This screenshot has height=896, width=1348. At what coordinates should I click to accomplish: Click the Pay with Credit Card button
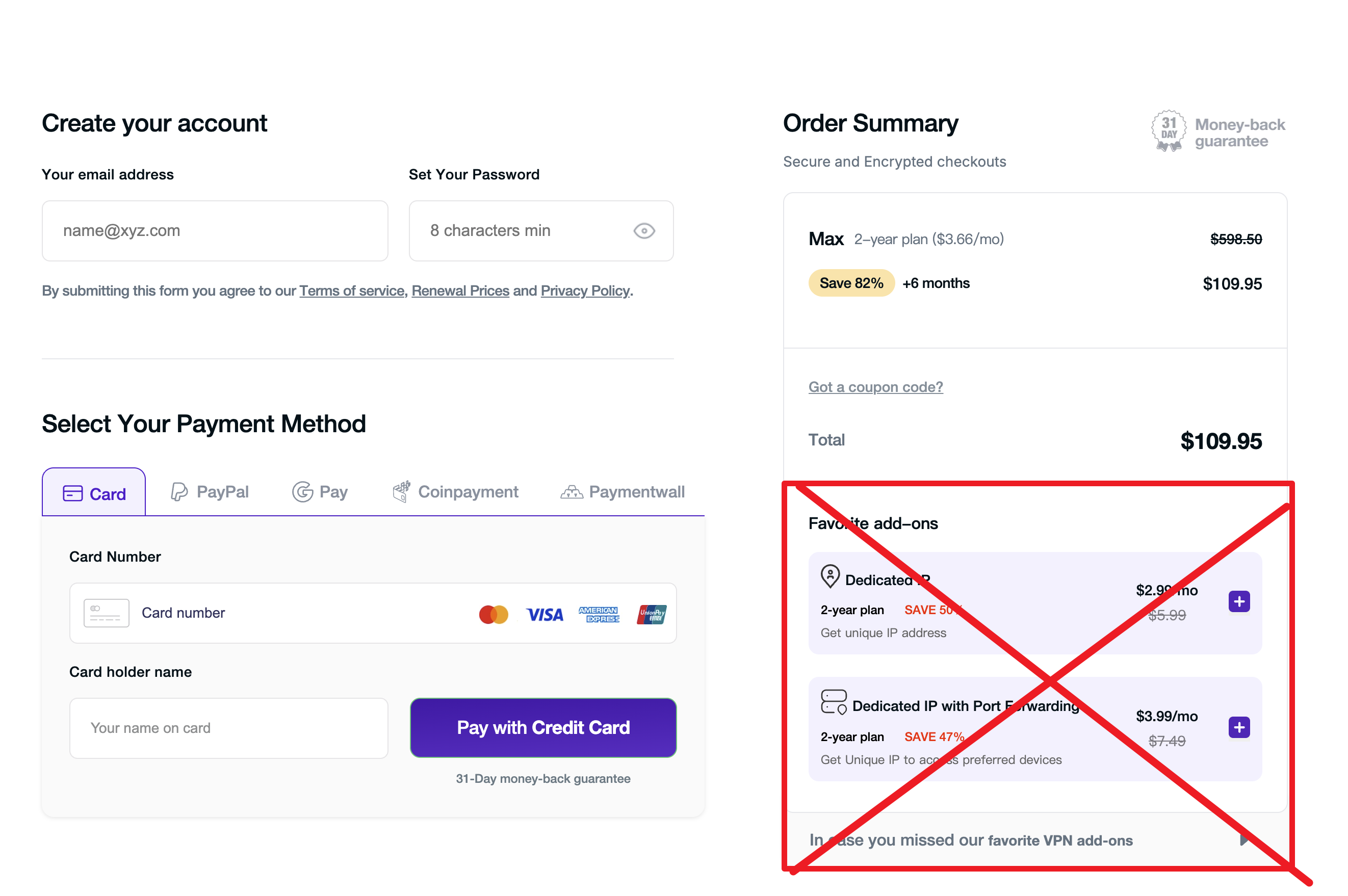coord(543,727)
